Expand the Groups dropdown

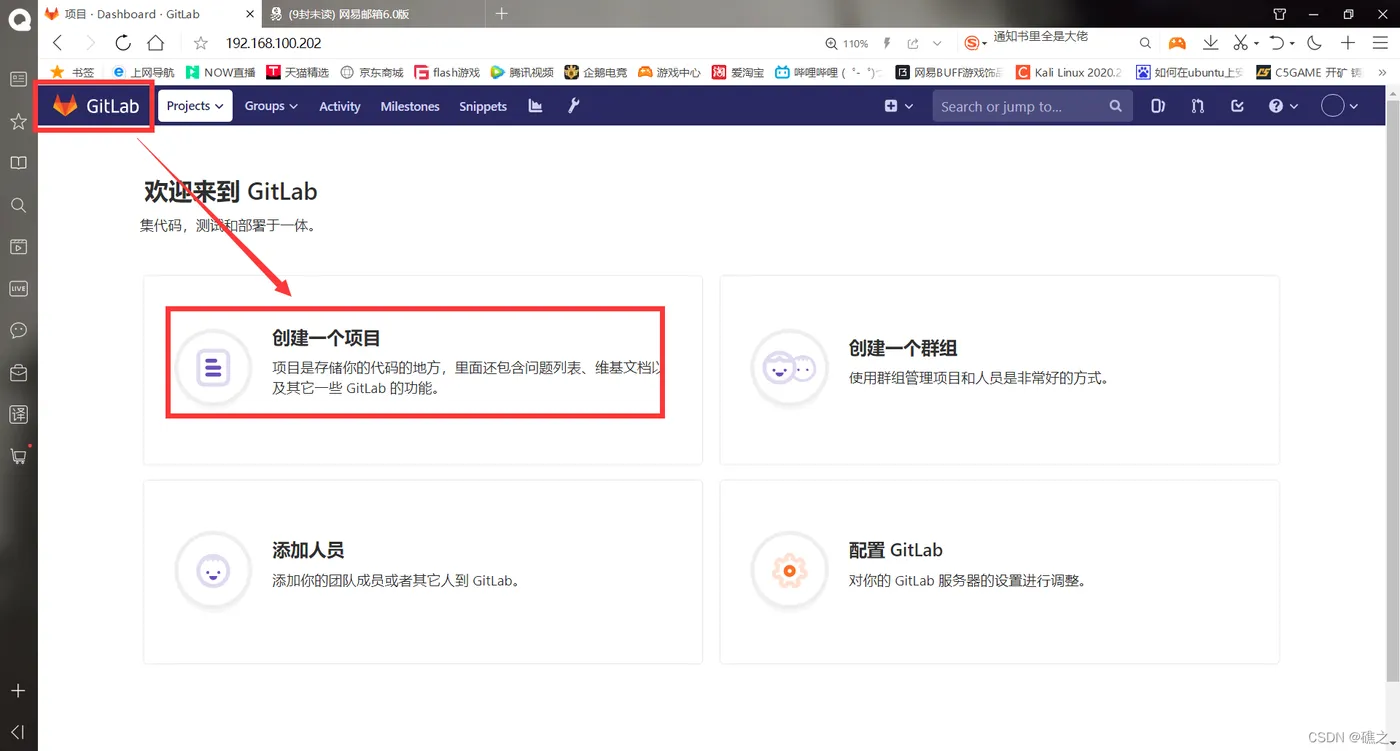coord(271,106)
